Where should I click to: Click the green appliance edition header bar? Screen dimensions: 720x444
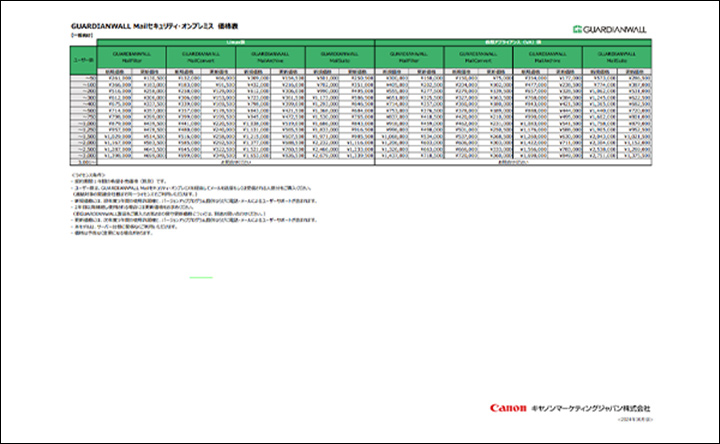[513, 41]
